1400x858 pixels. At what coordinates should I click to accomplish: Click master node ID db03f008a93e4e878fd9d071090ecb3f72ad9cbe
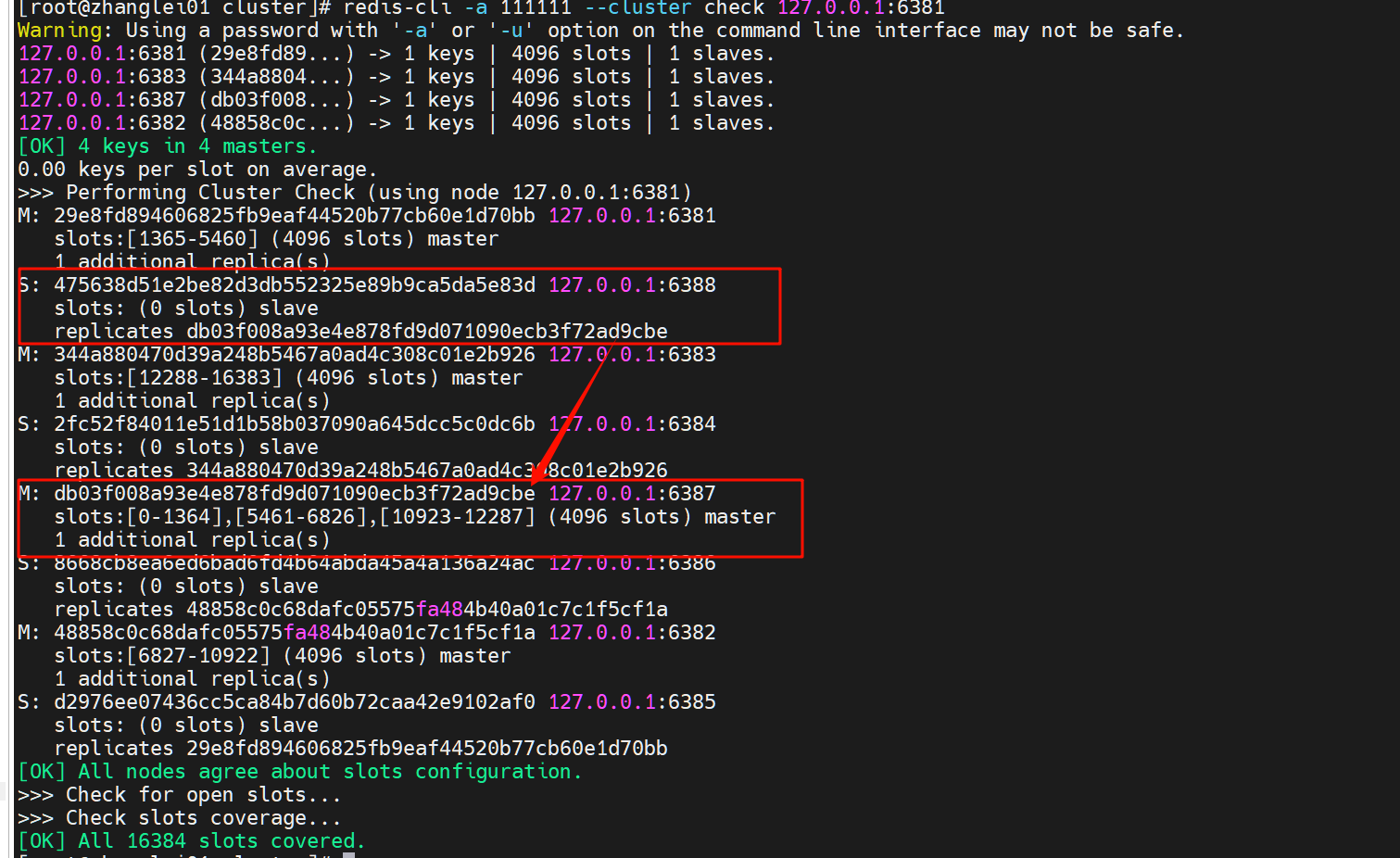pos(295,494)
